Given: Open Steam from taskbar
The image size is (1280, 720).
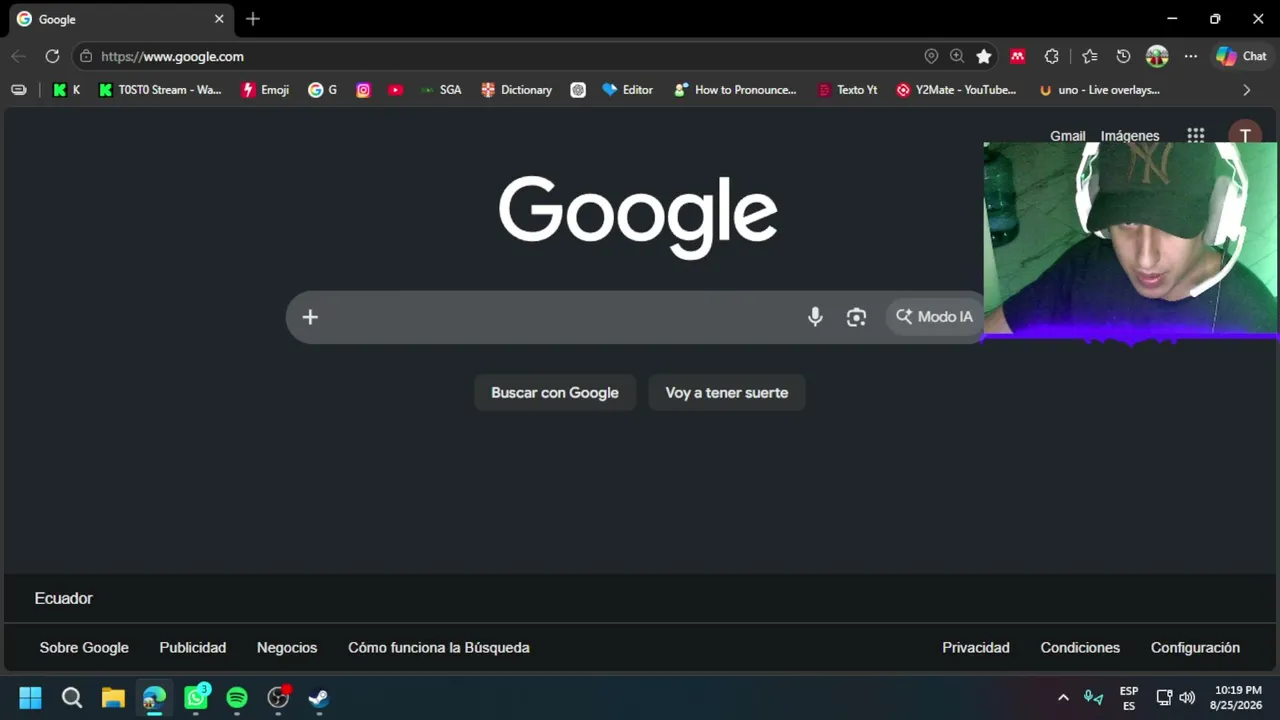Looking at the screenshot, I should tap(319, 698).
